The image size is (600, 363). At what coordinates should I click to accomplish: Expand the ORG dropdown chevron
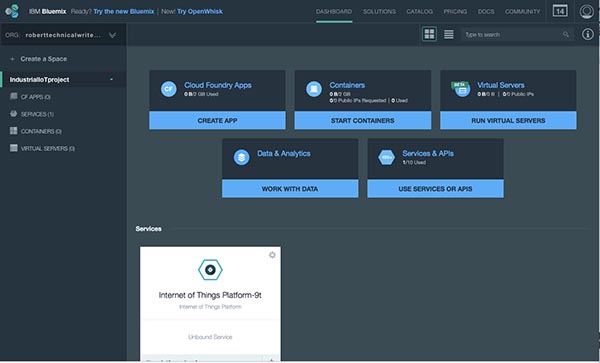coord(112,35)
